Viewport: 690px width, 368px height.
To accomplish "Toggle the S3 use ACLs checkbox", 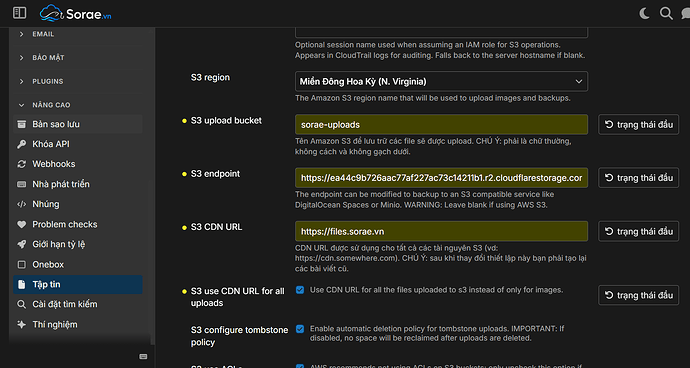I will pos(300,366).
